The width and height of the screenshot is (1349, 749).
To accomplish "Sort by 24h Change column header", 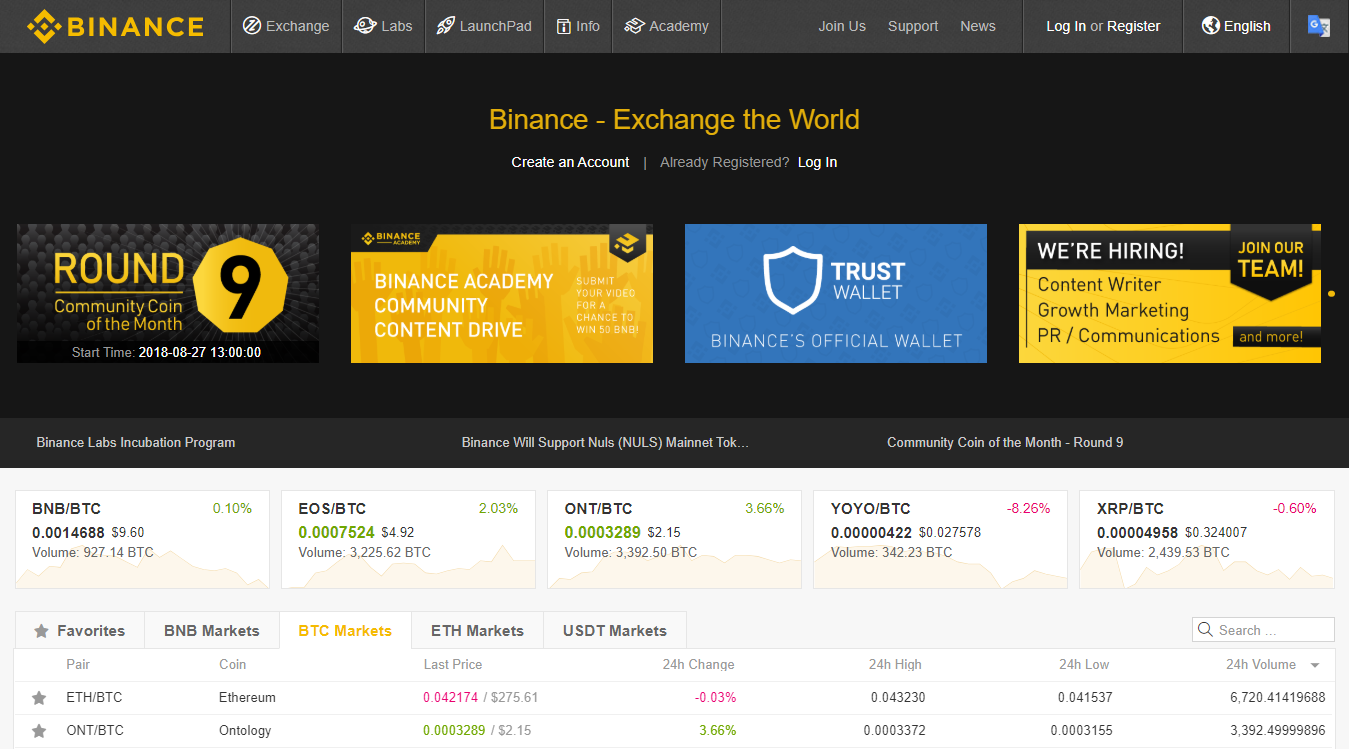I will pos(698,664).
